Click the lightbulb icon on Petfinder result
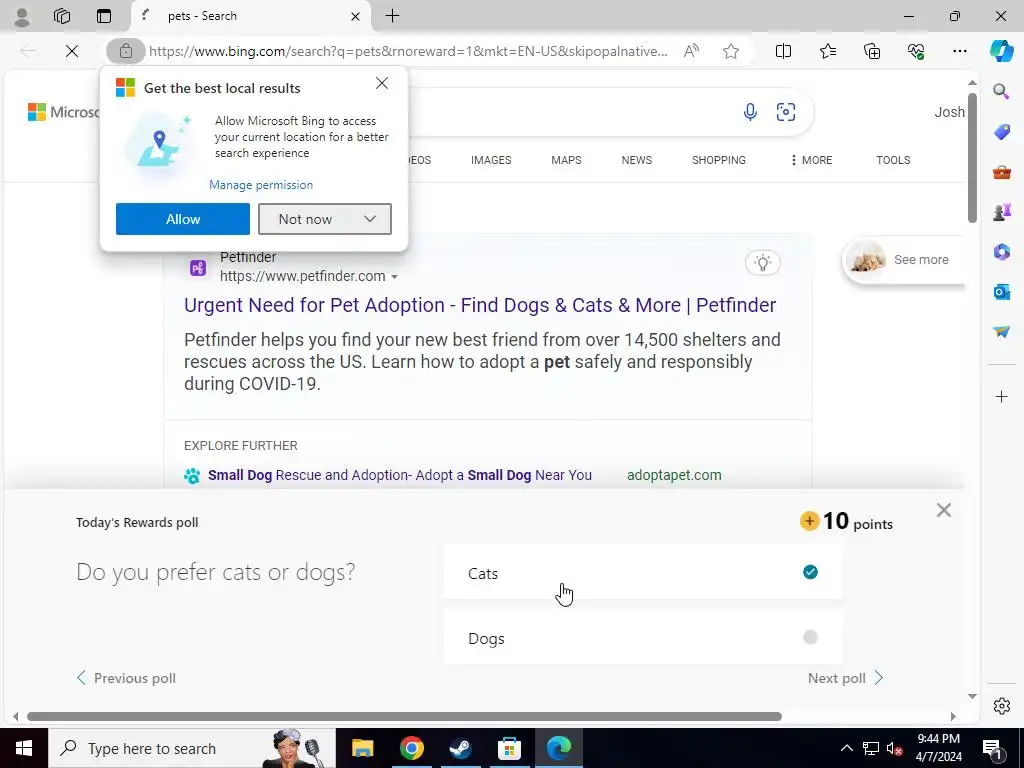1024x768 pixels. click(x=763, y=263)
